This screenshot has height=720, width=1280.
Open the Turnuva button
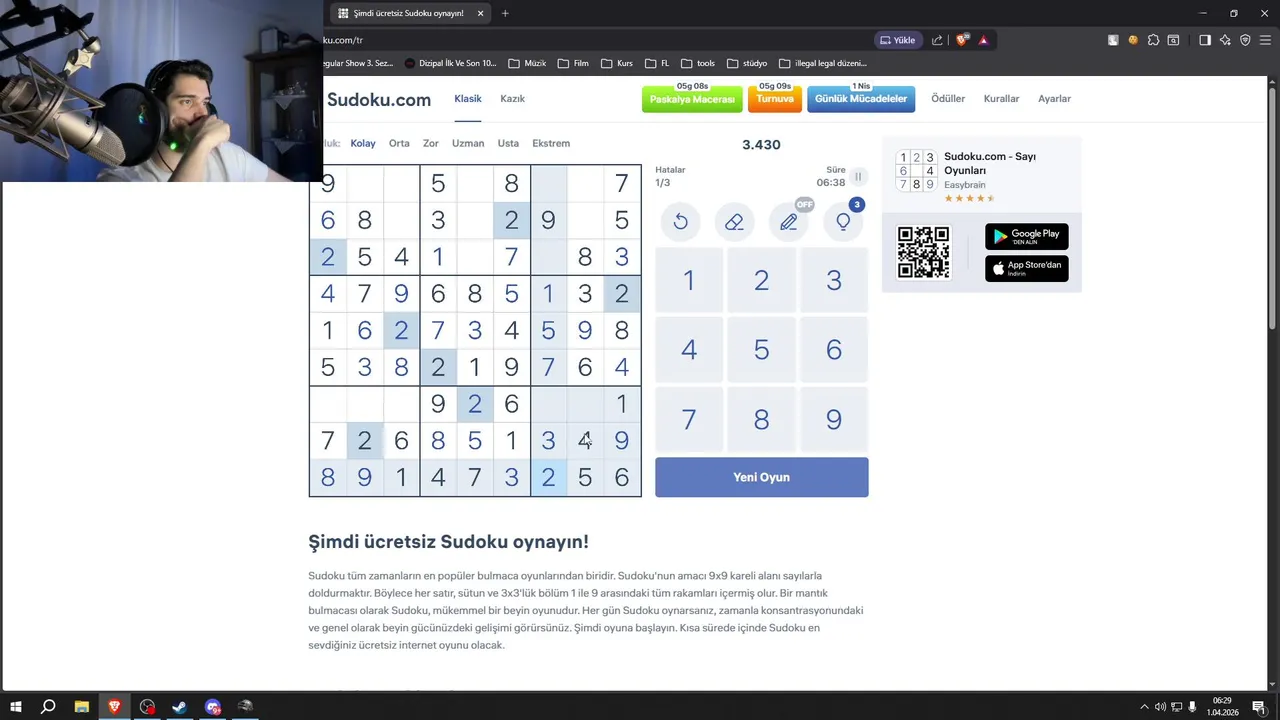click(775, 99)
